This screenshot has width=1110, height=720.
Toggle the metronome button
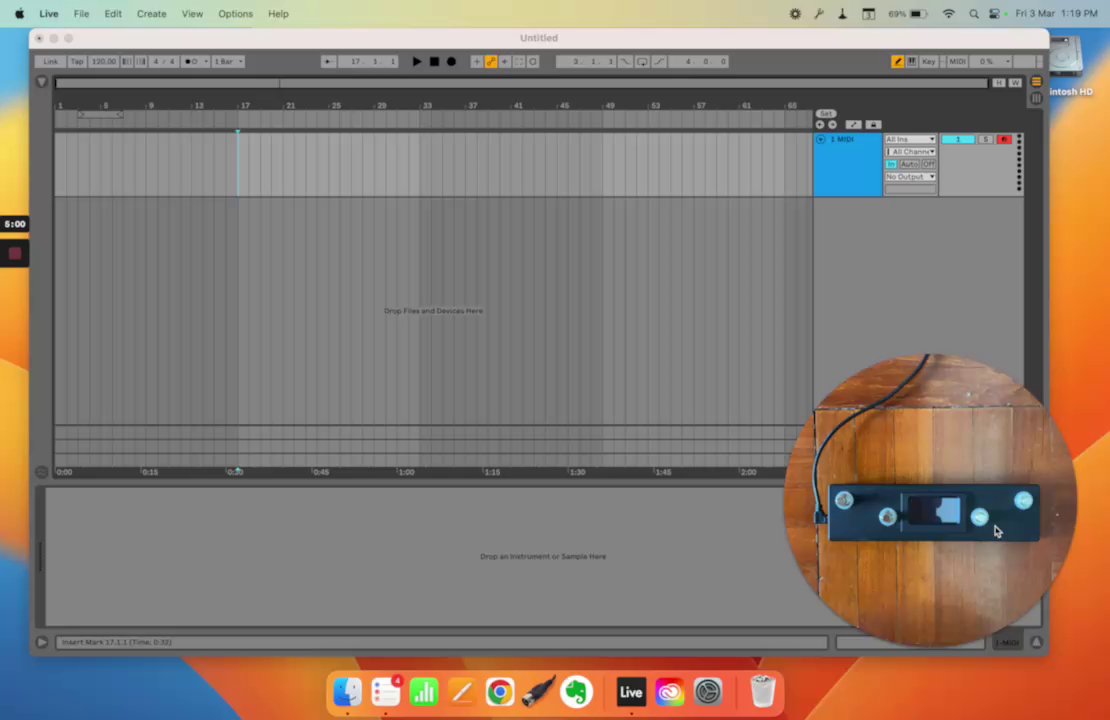click(x=191, y=62)
